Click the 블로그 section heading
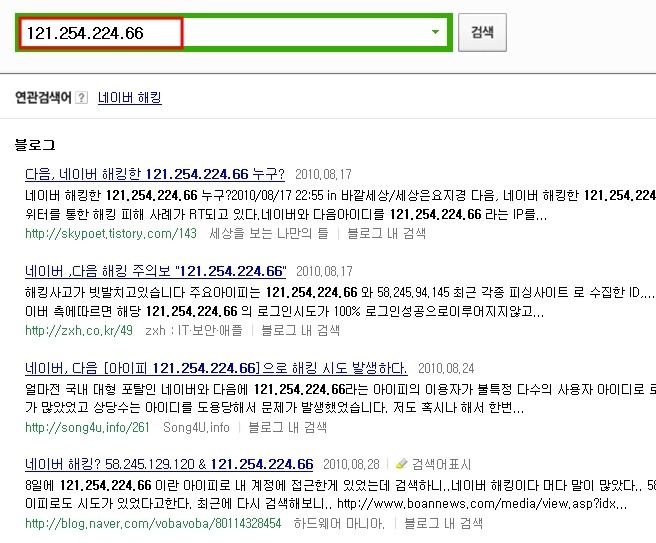656x543 pixels. [35, 145]
